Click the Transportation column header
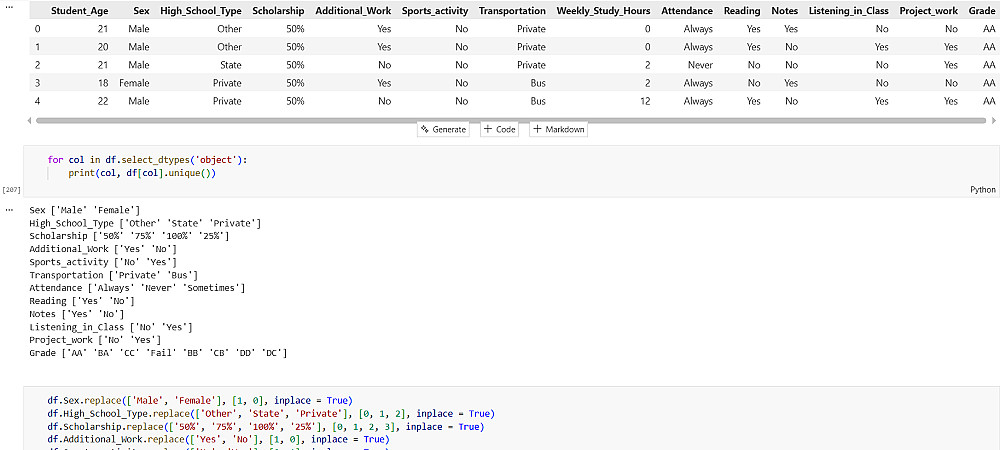Screen dimensions: 1000x450 pos(512,11)
